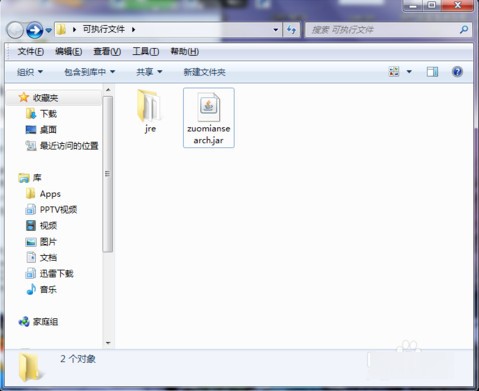This screenshot has width=479, height=391.
Task: Click the music note icon beside 音乐
Action: tap(31, 289)
